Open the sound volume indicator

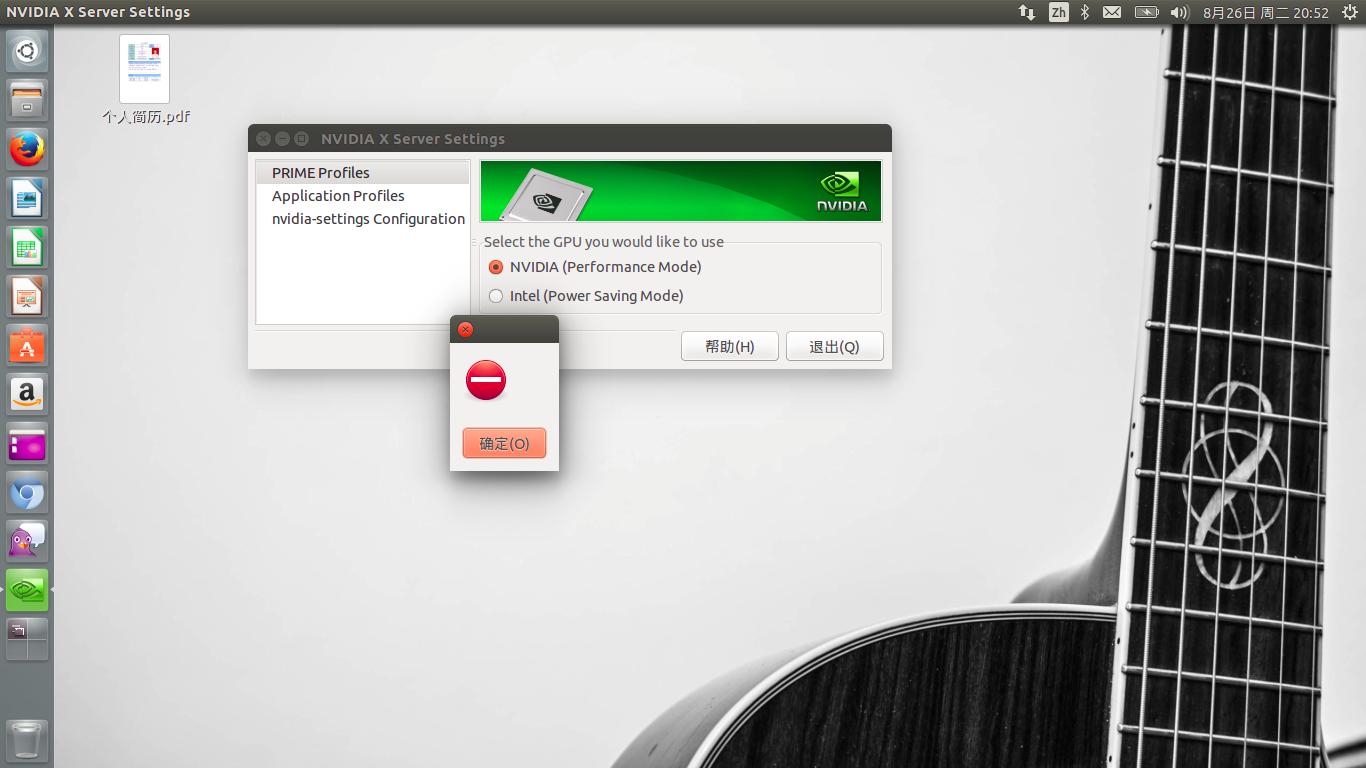[1179, 12]
